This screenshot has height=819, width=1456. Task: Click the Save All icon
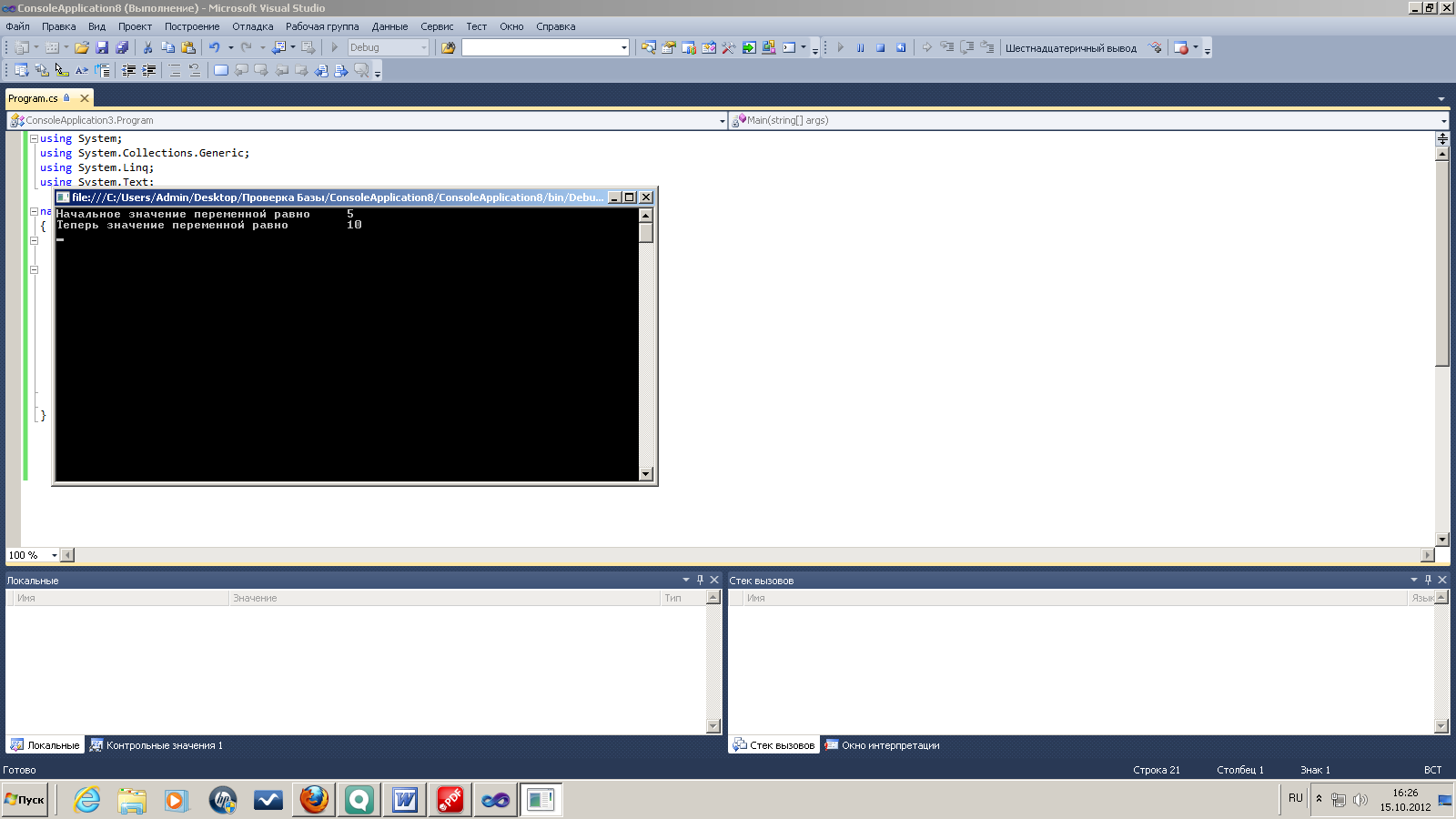pyautogui.click(x=122, y=47)
